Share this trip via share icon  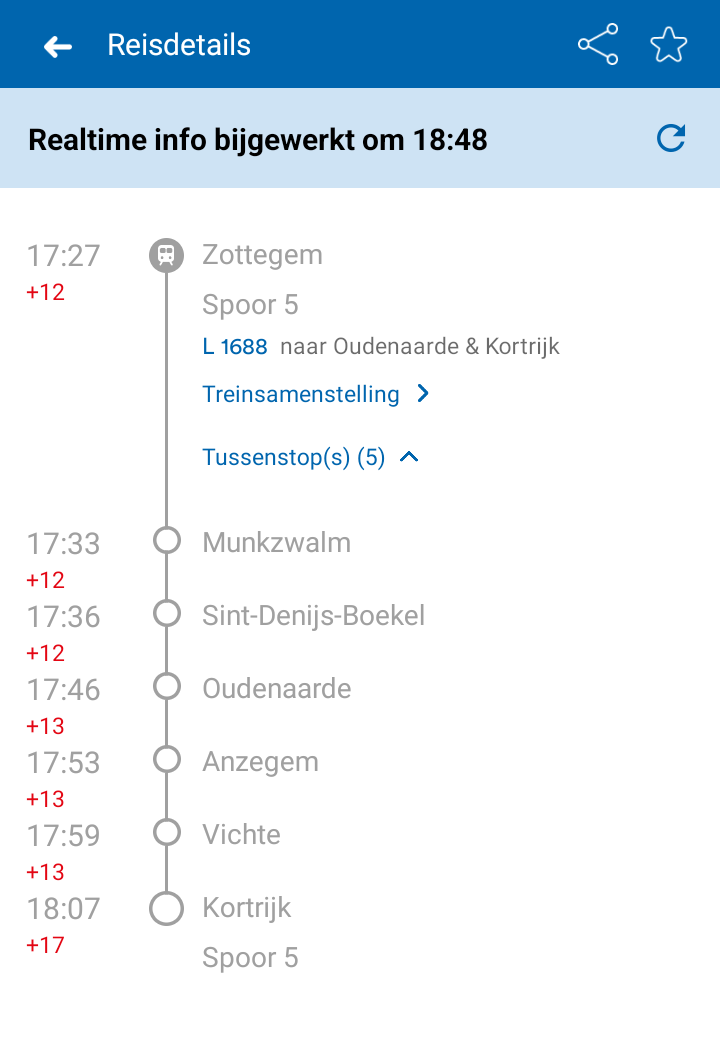pos(598,45)
